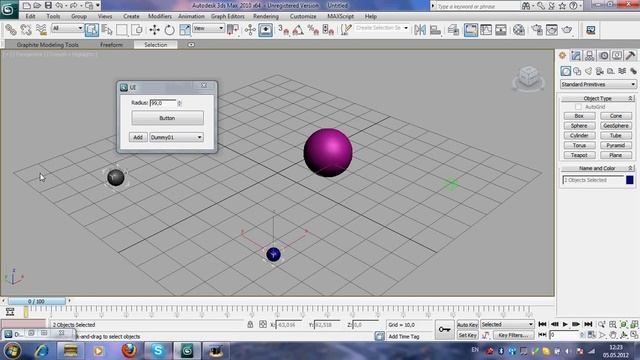Viewport: 640px width, 360px height.
Task: Open the 'View' reference coordinate dropdown
Action: (209, 28)
